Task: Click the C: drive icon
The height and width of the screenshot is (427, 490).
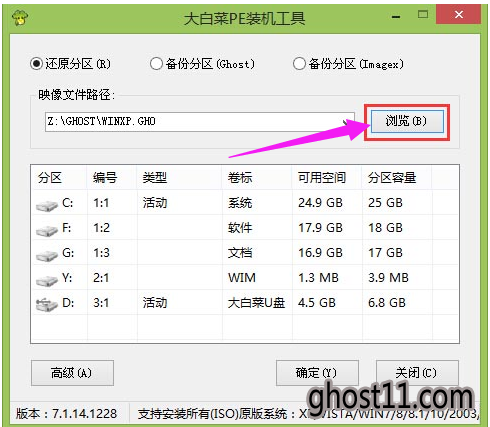Action: pos(47,205)
